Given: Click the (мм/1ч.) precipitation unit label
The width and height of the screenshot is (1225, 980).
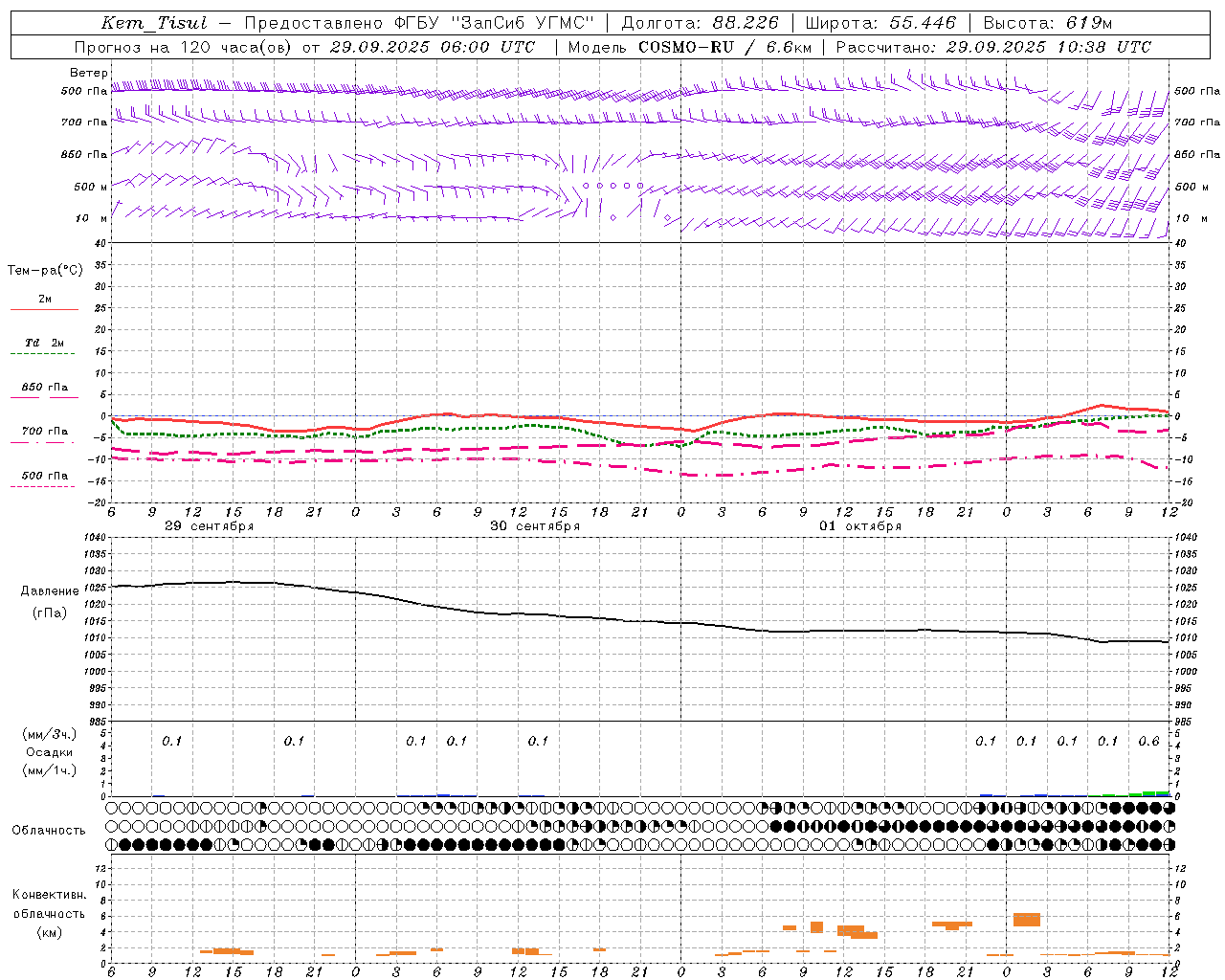Looking at the screenshot, I should tap(50, 770).
